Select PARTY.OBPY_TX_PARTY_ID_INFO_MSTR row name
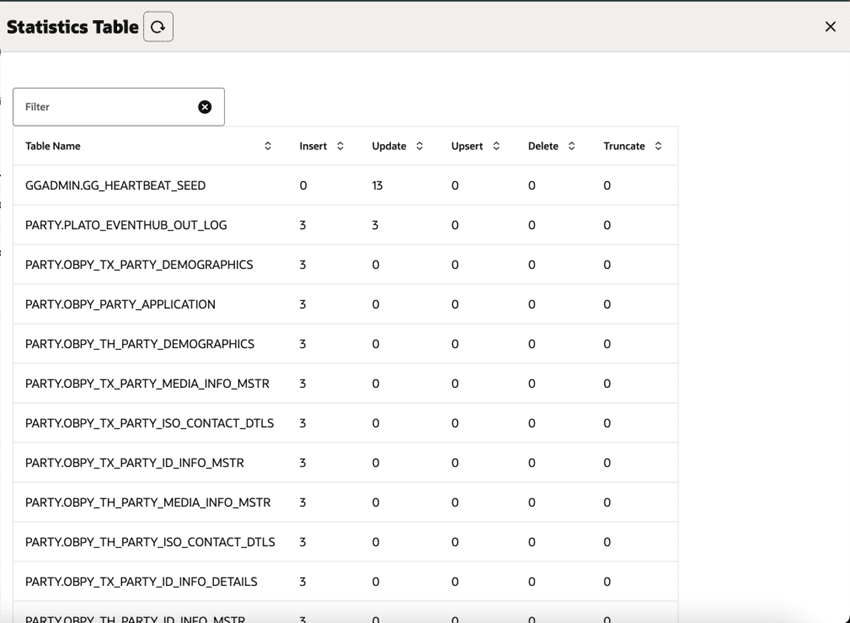Screen dimensions: 850x623 pyautogui.click(x=134, y=463)
